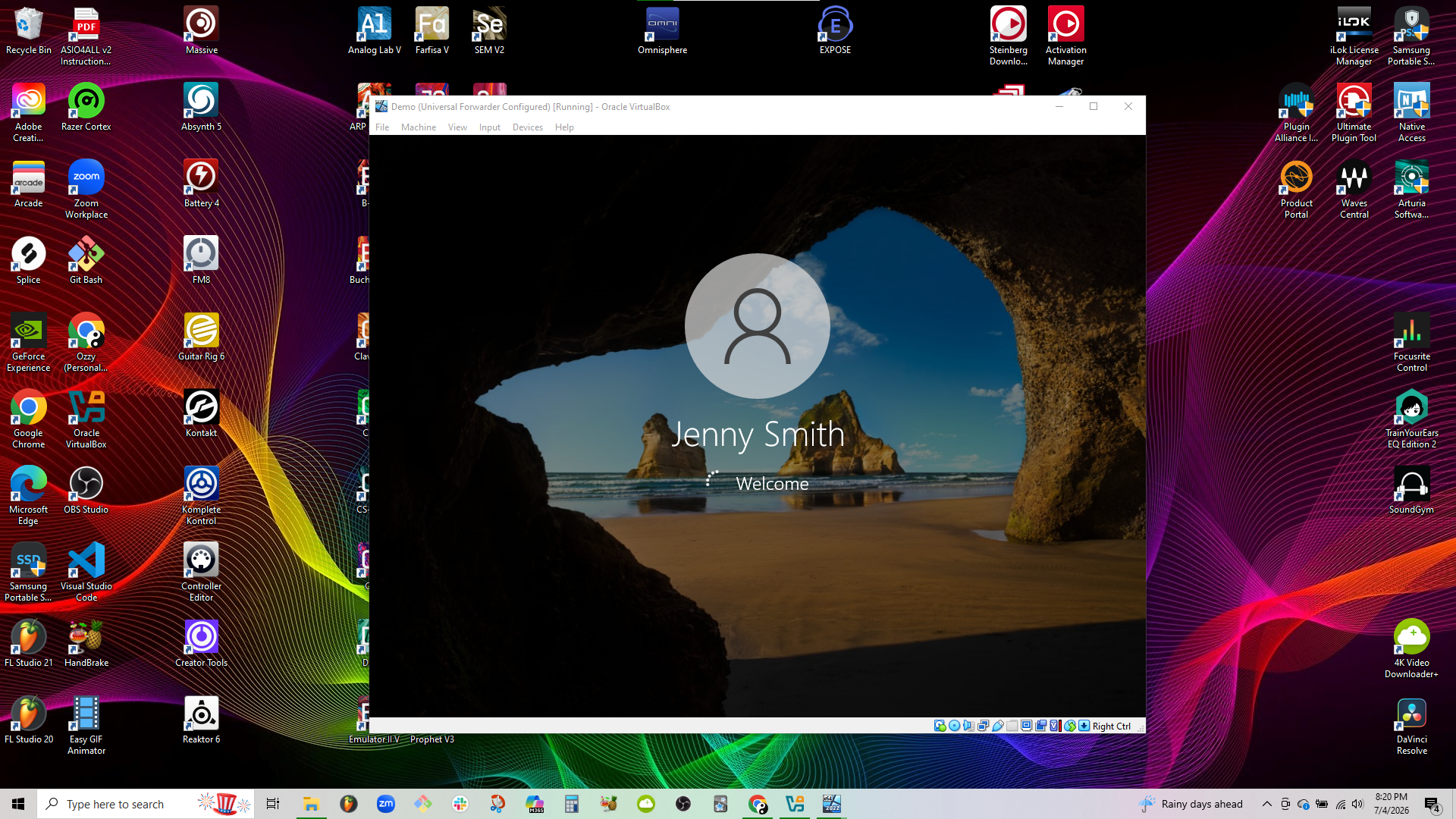The width and height of the screenshot is (1456, 819).
Task: Open the Machine menu in VirtualBox
Action: pos(419,127)
